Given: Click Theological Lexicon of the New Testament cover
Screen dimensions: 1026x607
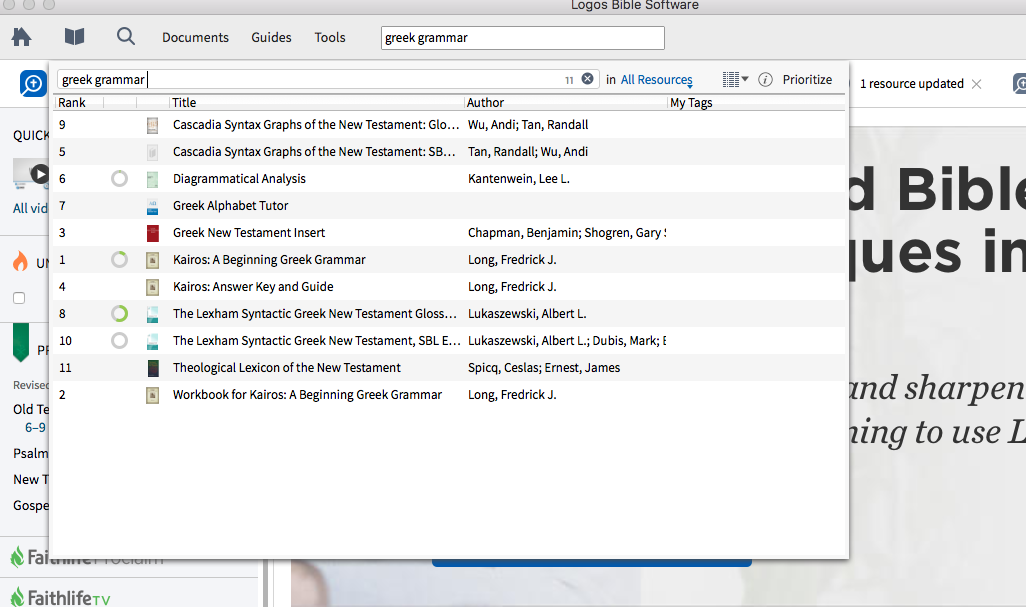Looking at the screenshot, I should (152, 368).
